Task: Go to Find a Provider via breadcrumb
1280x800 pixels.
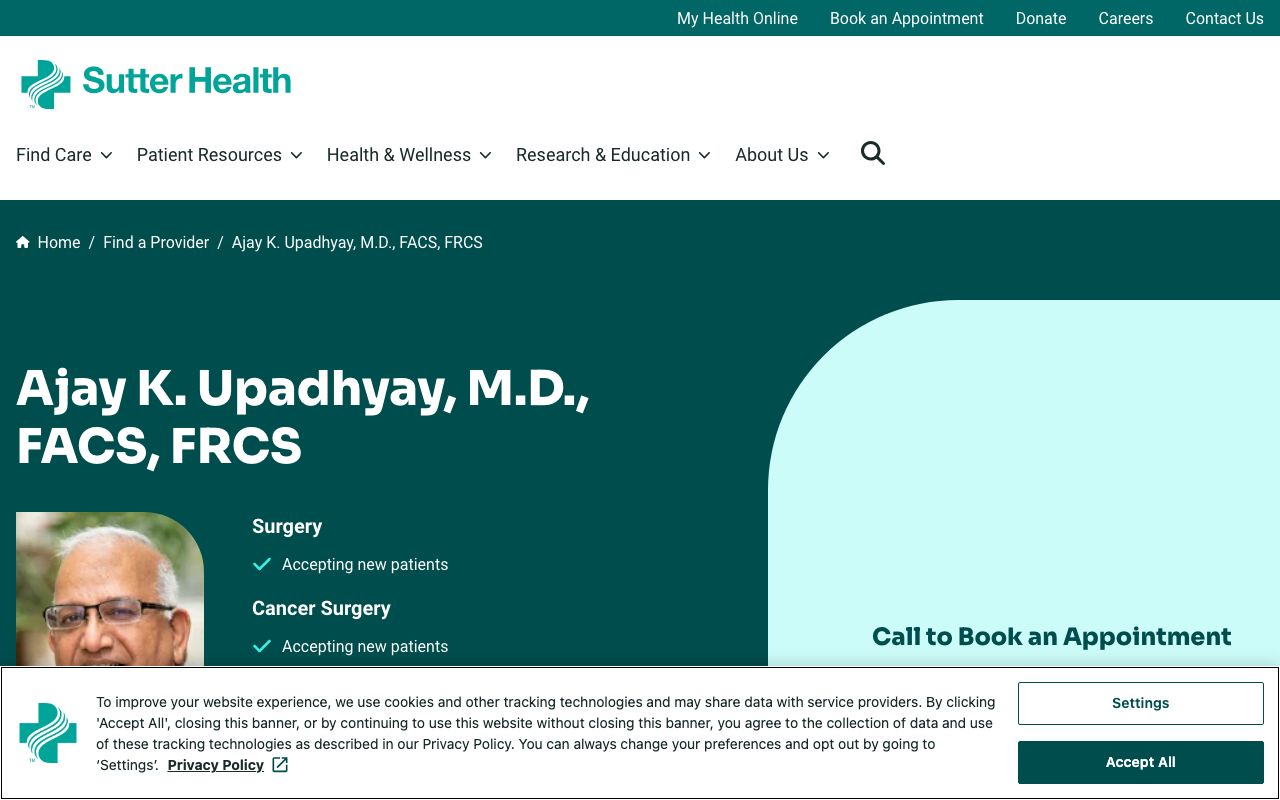Action: click(x=156, y=242)
